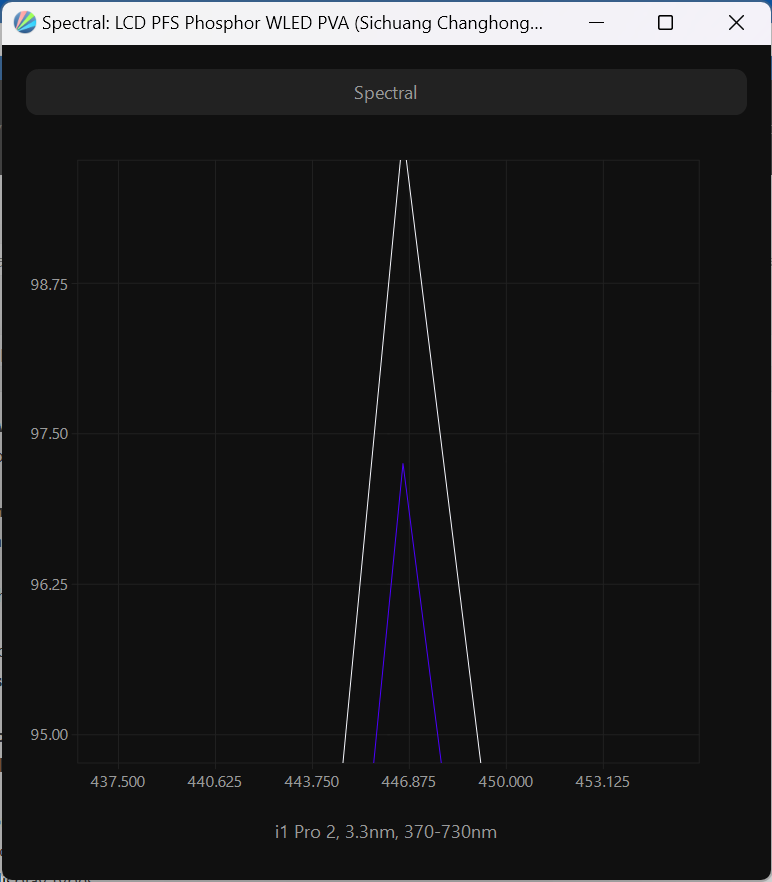772x882 pixels.
Task: Click the 443.750 x-axis label
Action: tap(312, 782)
